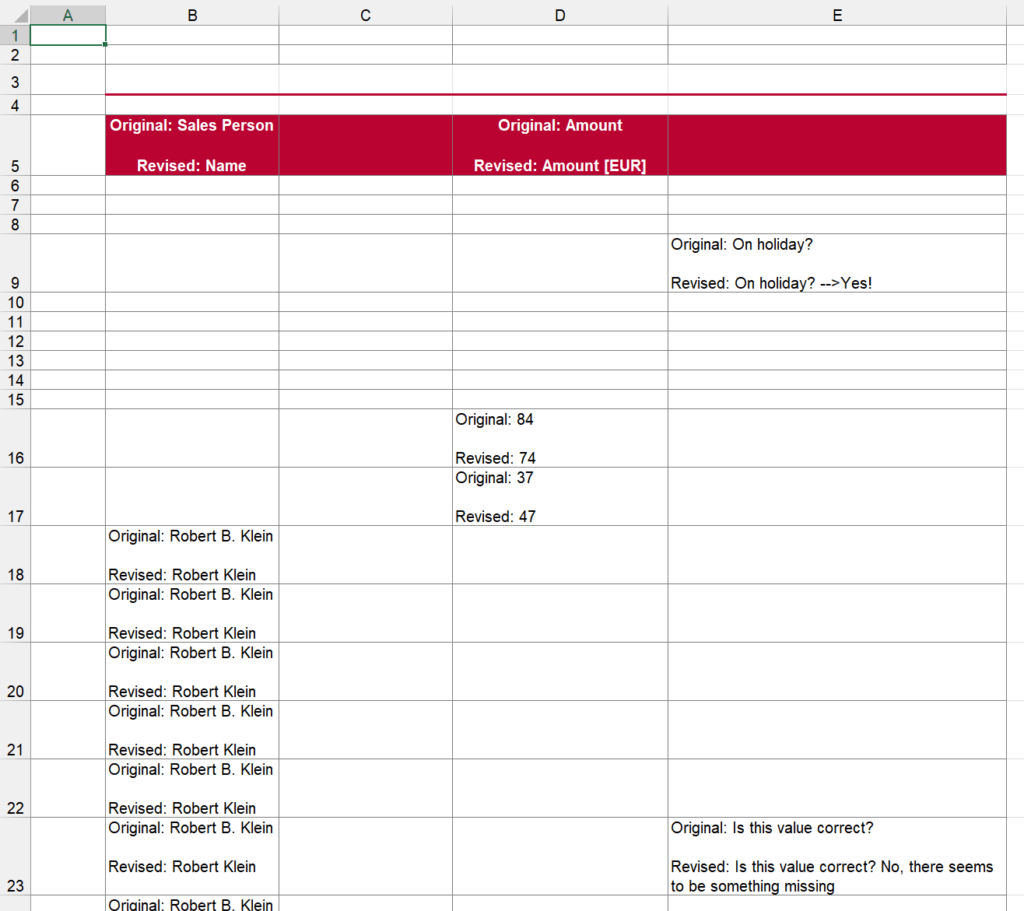
Task: Select the 'Amount [EUR]' header cell
Action: tap(559, 145)
